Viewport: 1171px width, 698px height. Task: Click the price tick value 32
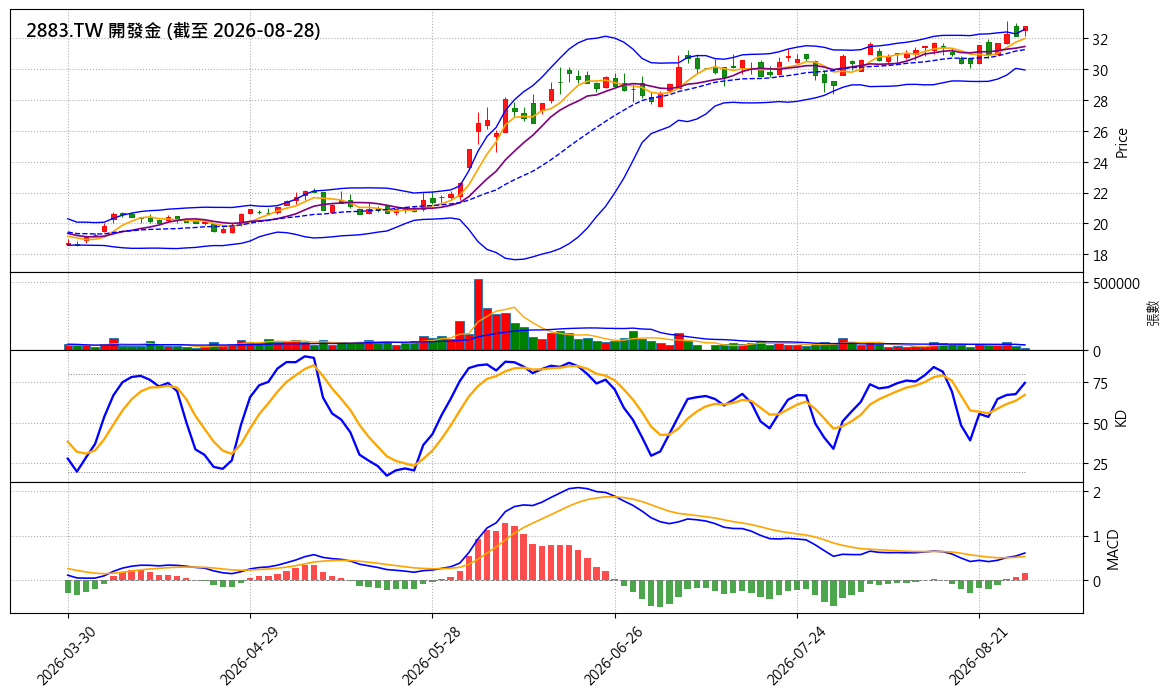coord(1100,40)
